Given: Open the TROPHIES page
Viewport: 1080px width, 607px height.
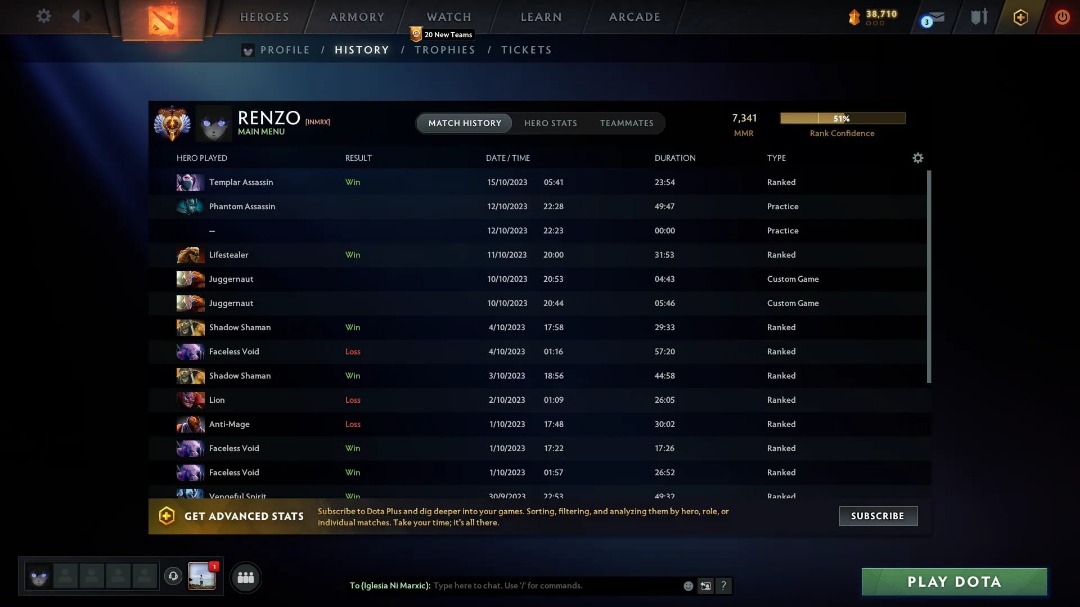Looking at the screenshot, I should 444,49.
